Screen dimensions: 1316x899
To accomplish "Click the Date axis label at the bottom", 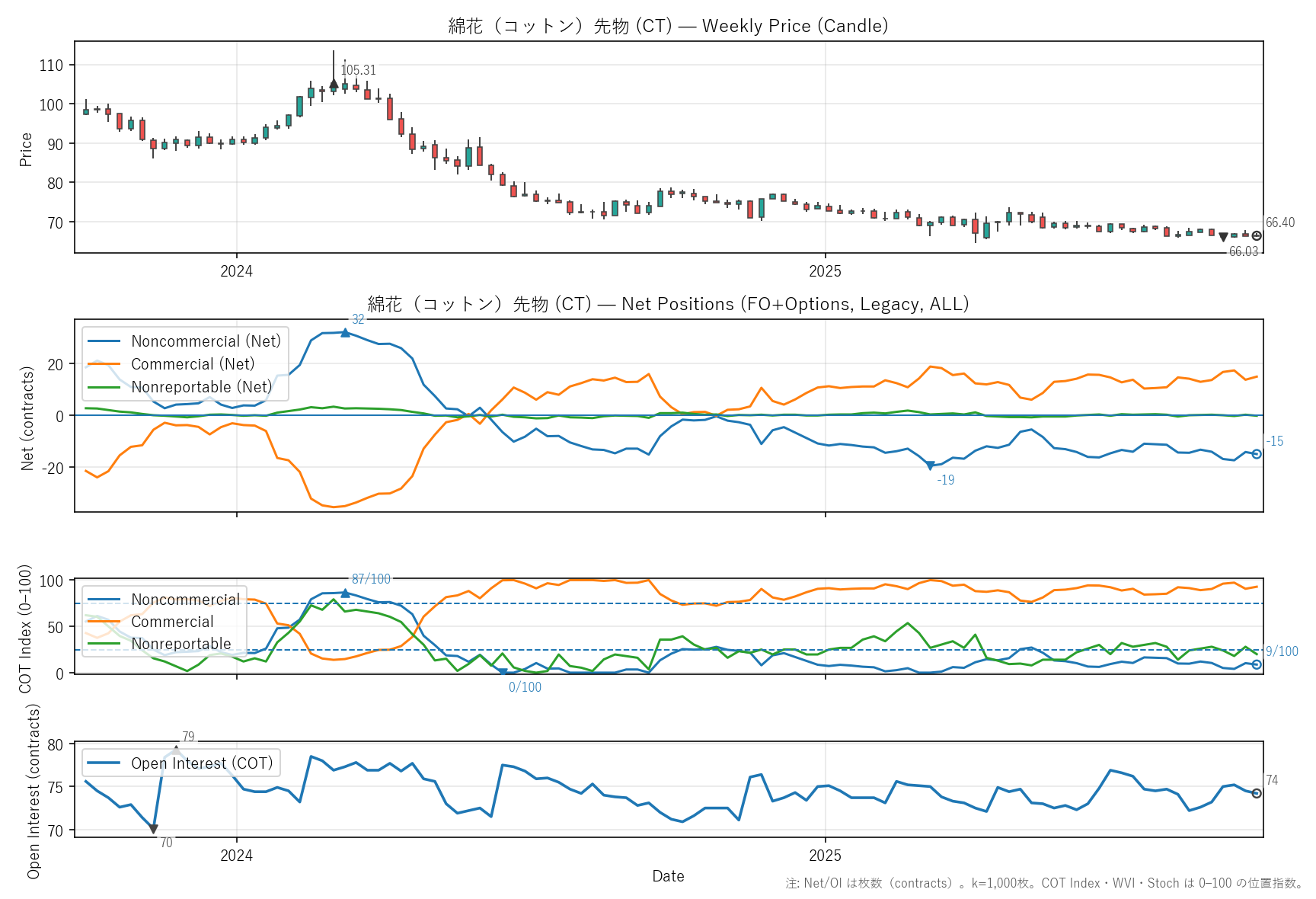I will tap(668, 876).
